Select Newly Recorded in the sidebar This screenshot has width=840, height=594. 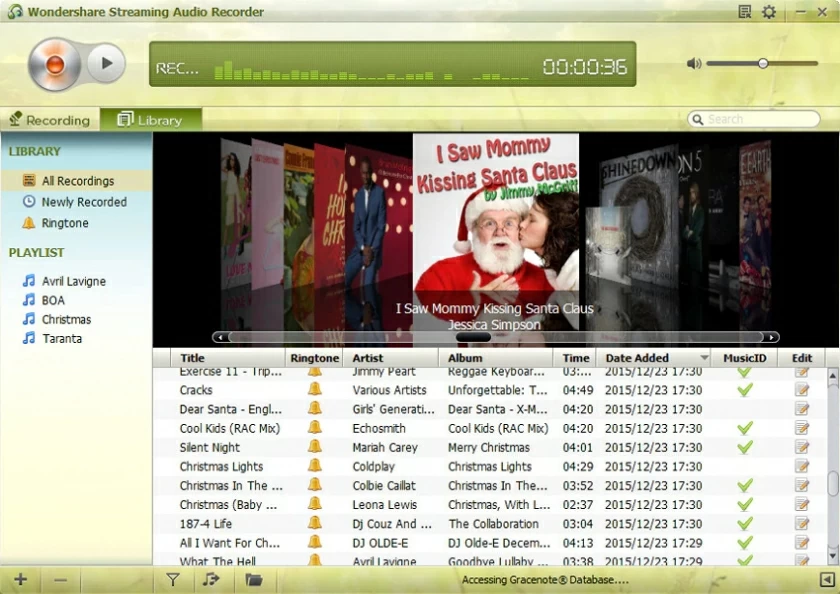pyautogui.click(x=85, y=201)
